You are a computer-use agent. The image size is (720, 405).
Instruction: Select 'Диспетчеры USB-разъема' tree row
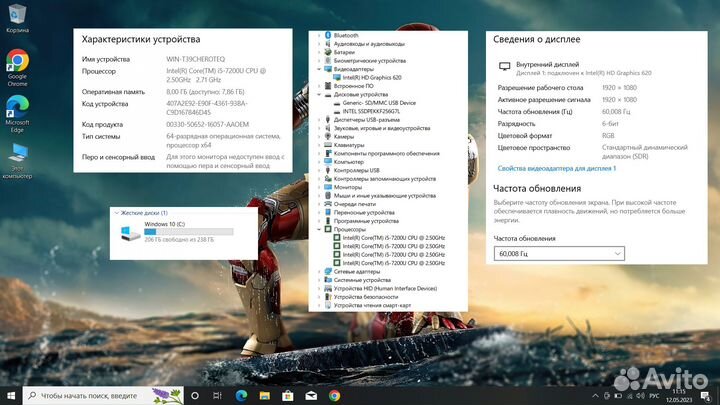click(366, 120)
